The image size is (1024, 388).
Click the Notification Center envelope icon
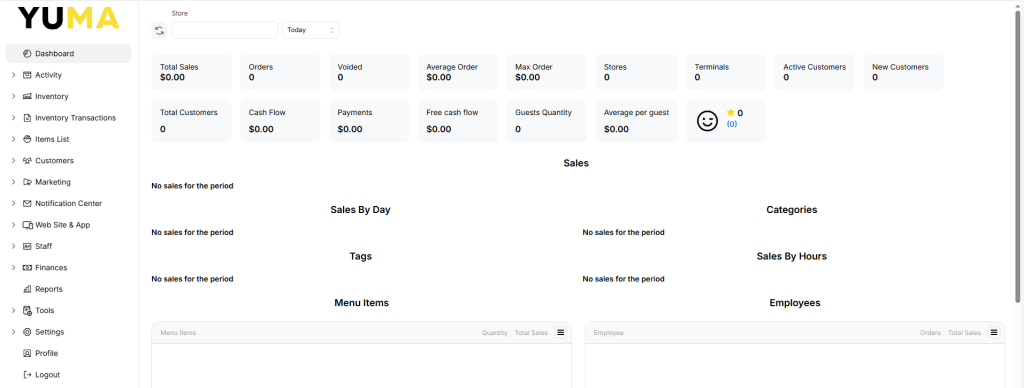pos(27,204)
